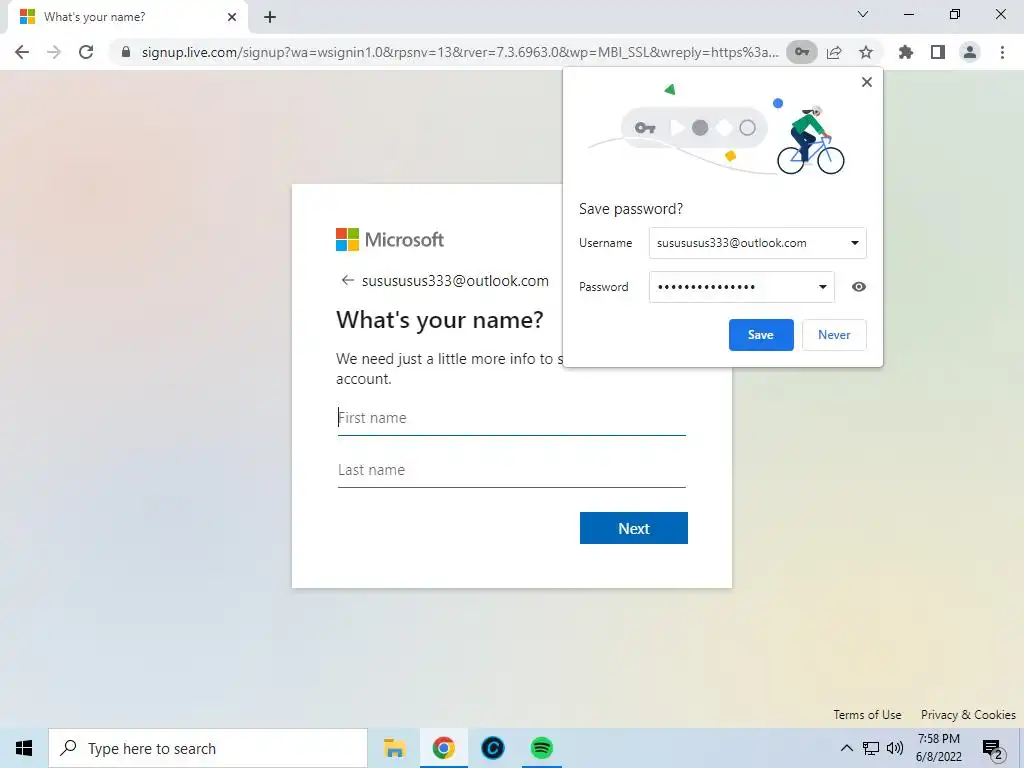The height and width of the screenshot is (768, 1024).
Task: Share this page icon
Action: pyautogui.click(x=834, y=52)
